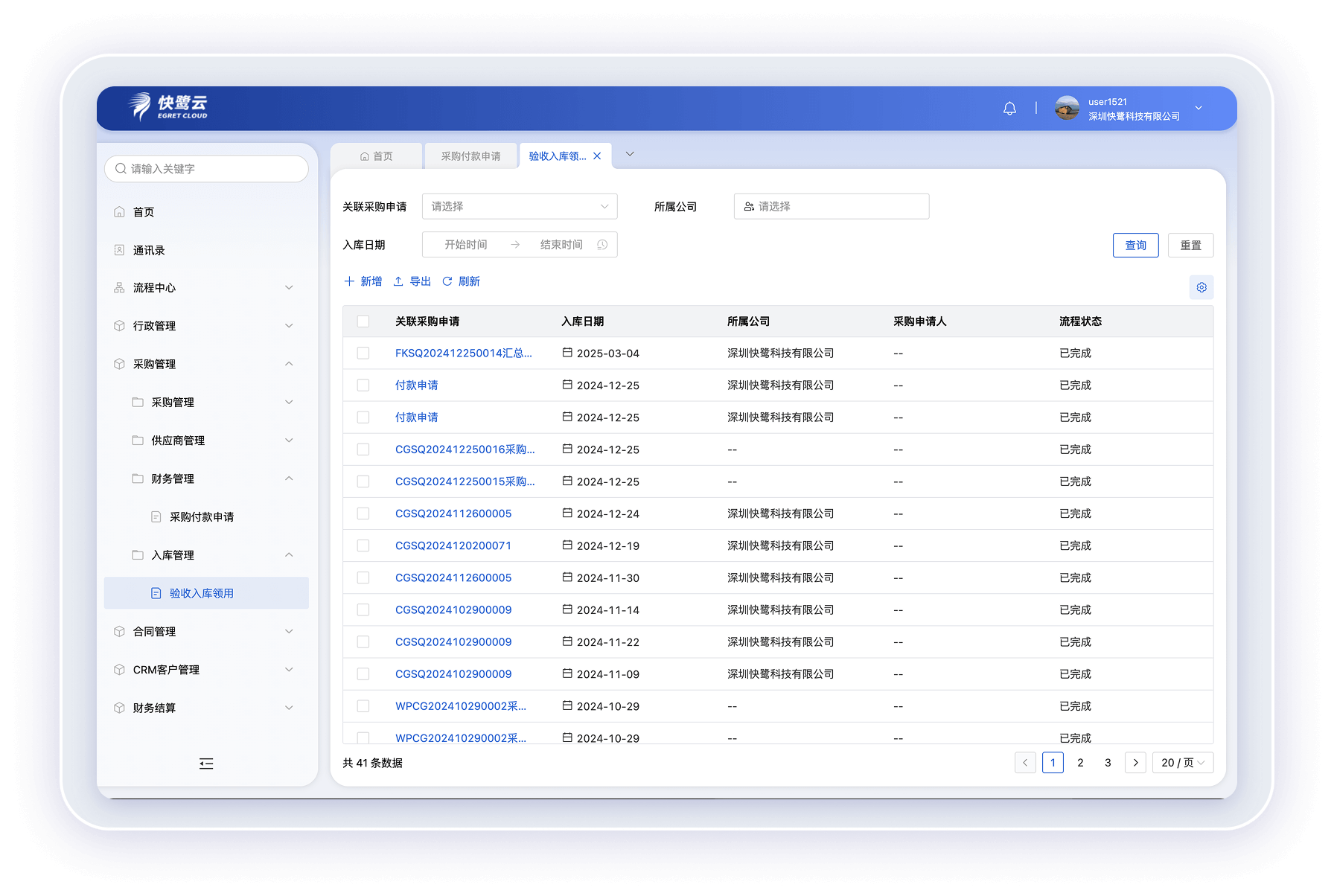Click the user avatar picture
This screenshot has width=1334, height=896.
pyautogui.click(x=1067, y=109)
